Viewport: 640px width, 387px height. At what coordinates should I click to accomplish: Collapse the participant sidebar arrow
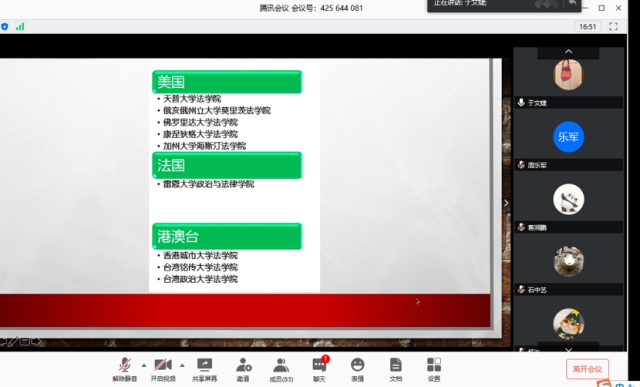(506, 203)
